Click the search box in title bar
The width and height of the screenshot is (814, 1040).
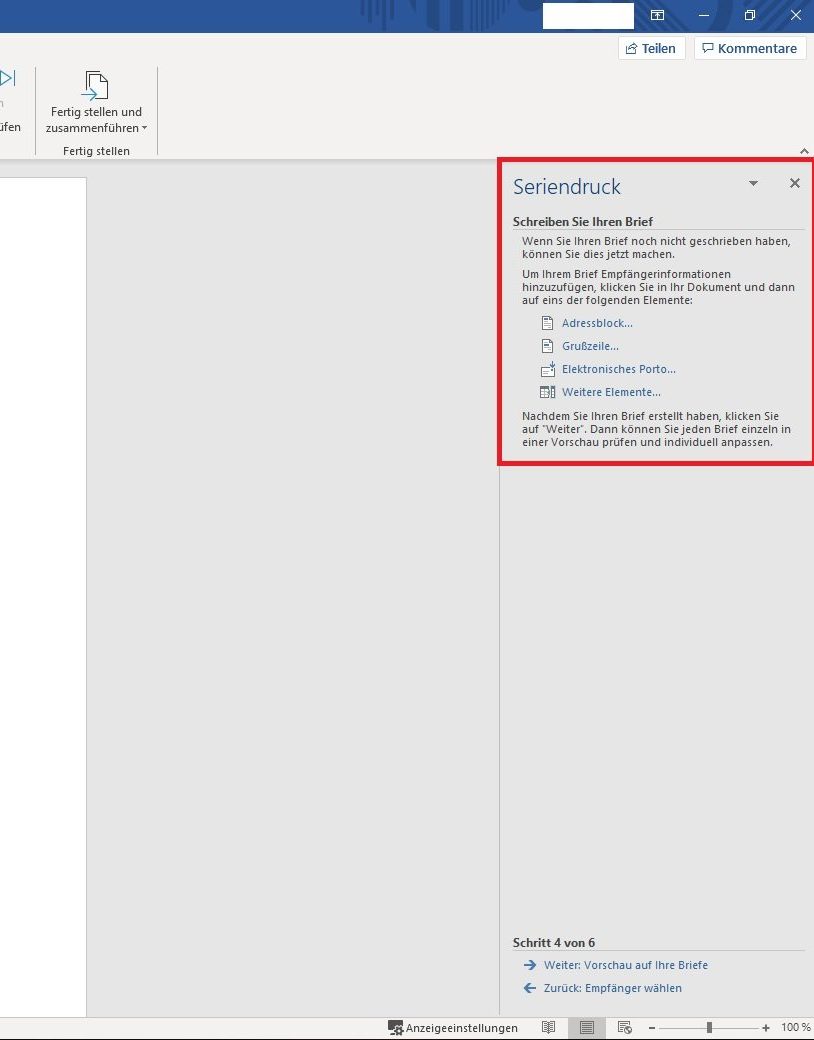coord(588,16)
